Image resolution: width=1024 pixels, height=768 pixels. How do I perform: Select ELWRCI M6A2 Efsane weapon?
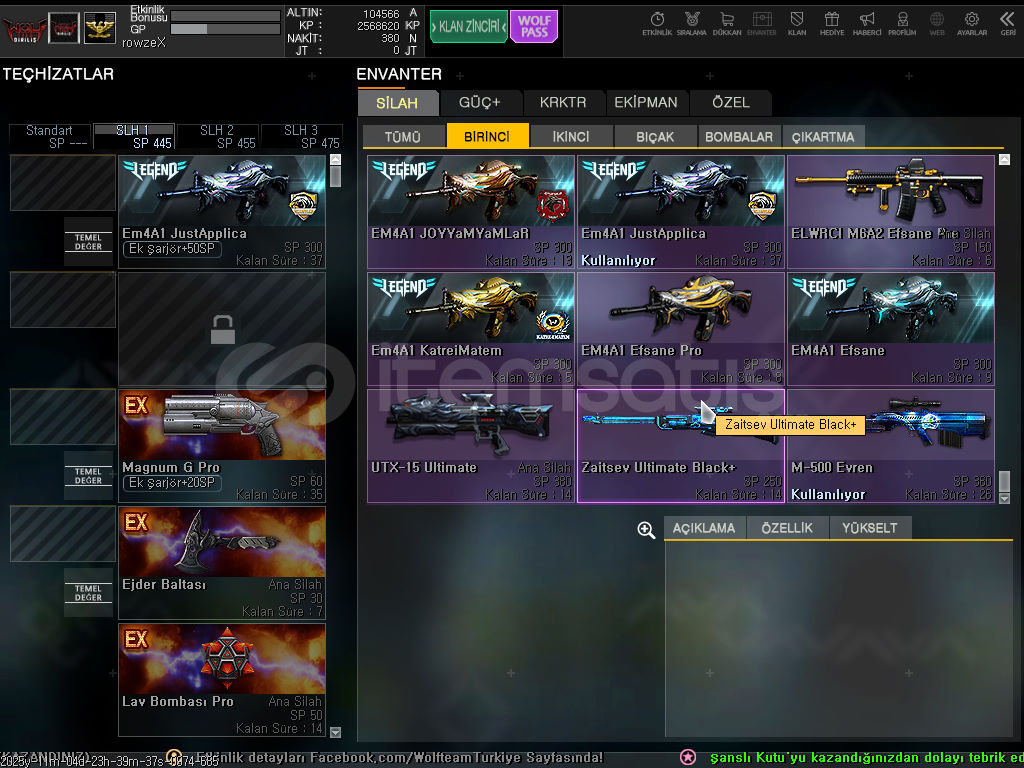point(891,212)
